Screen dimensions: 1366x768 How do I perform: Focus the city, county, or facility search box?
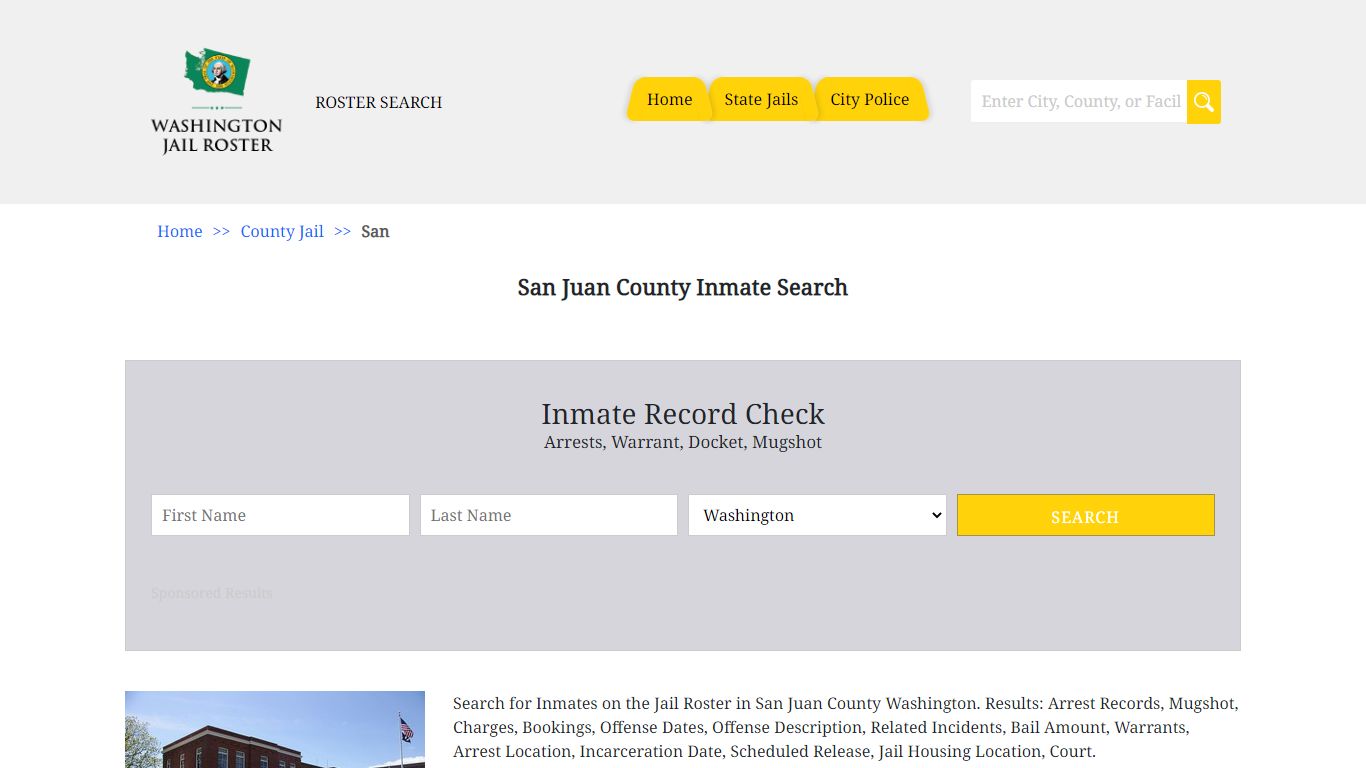[1079, 102]
